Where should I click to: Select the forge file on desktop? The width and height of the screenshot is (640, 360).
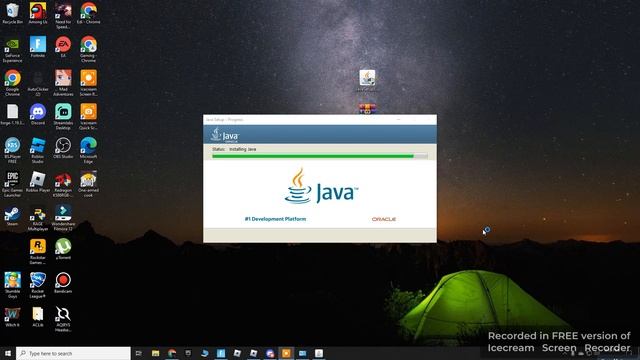click(x=12, y=114)
